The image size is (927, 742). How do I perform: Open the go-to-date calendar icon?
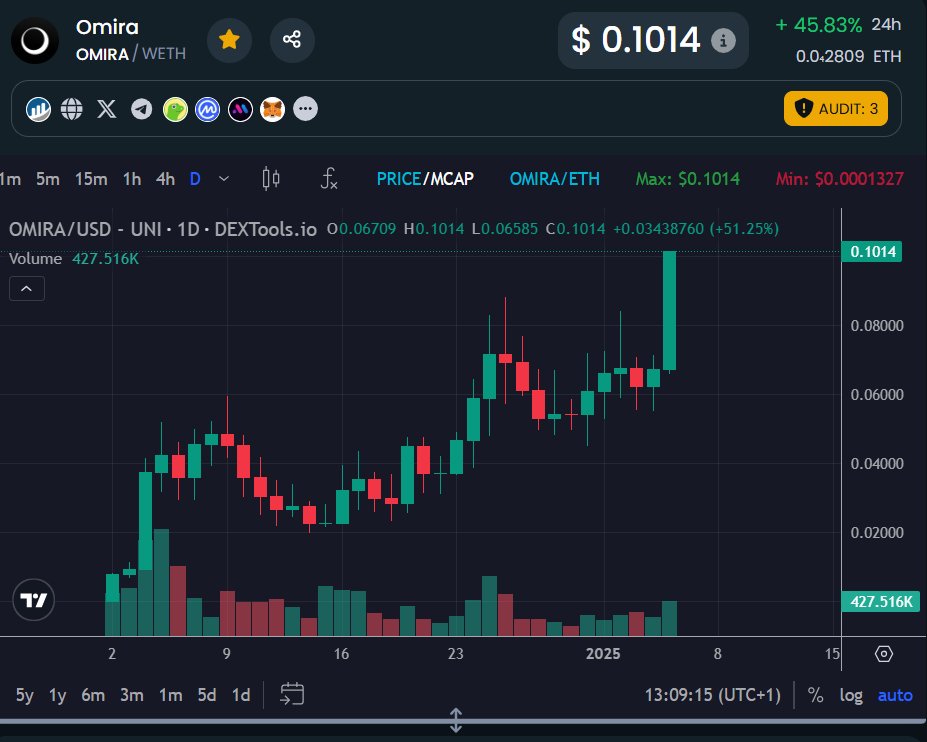pos(292,694)
